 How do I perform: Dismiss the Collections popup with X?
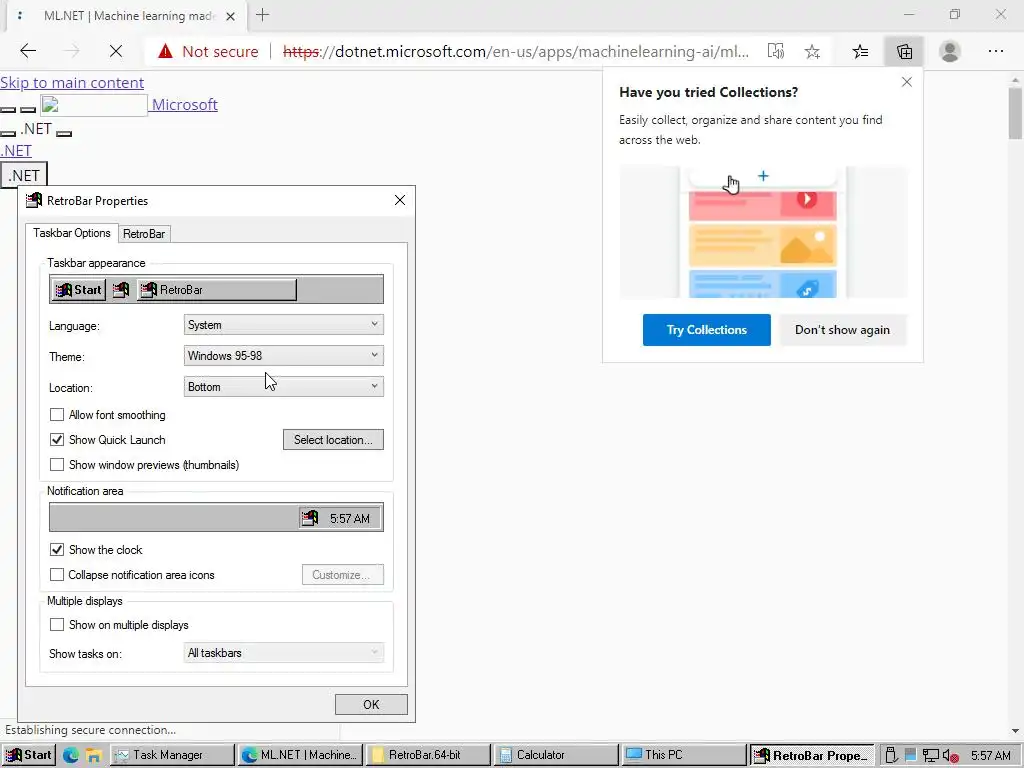tap(906, 82)
